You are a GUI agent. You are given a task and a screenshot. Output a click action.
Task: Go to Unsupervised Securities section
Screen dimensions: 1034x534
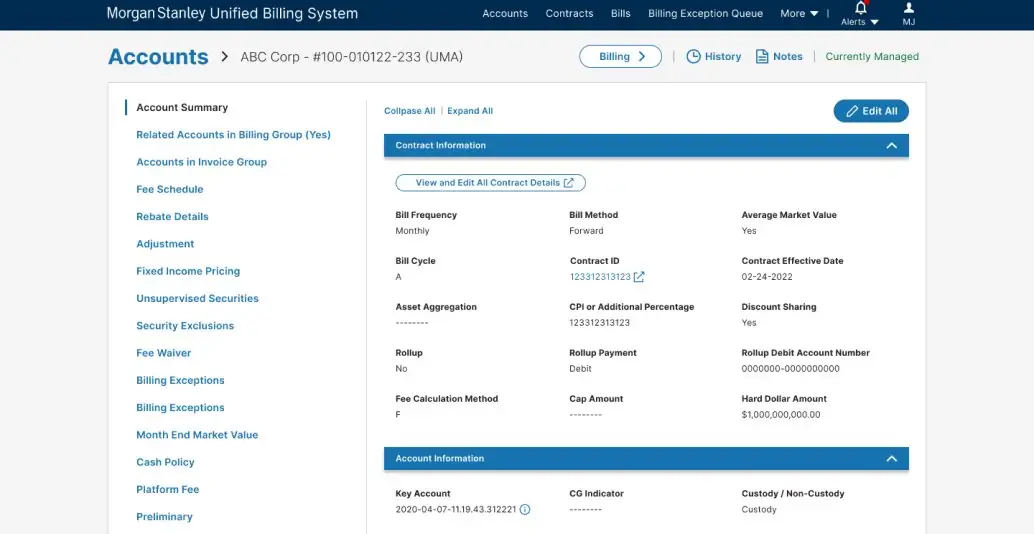click(x=197, y=299)
